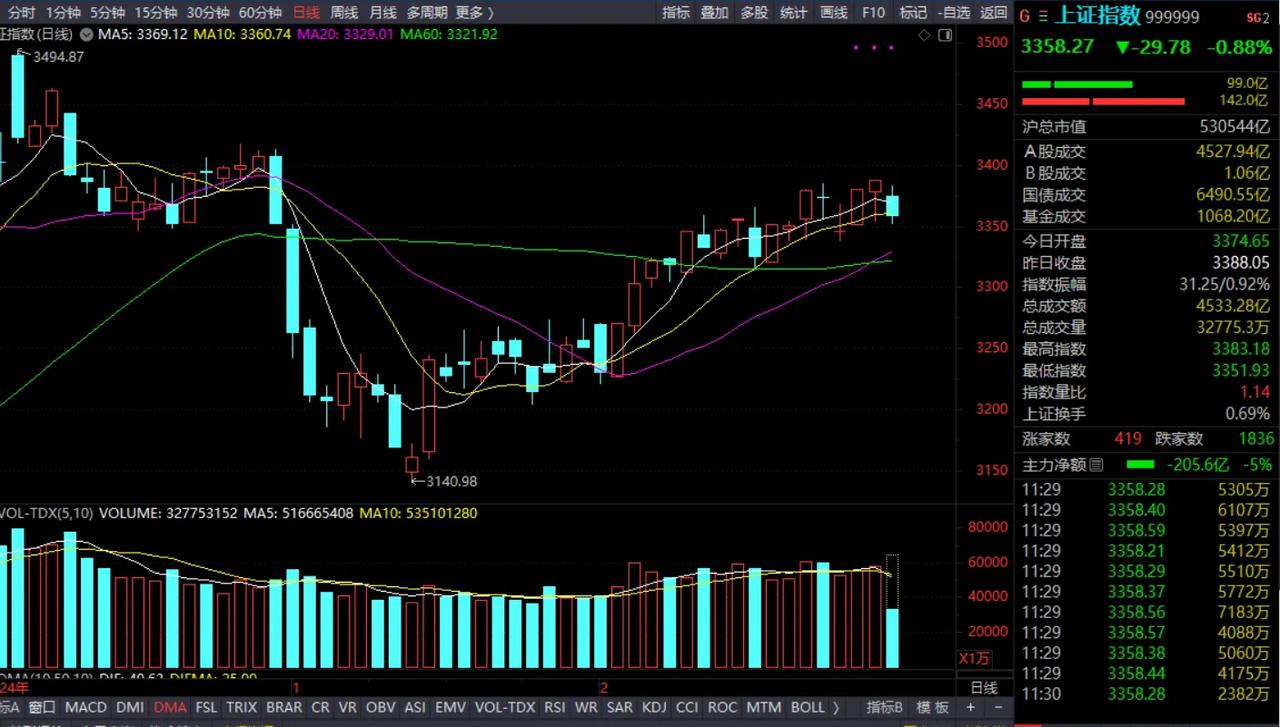This screenshot has height=727, width=1280.
Task: Select the DMI indicator tab
Action: click(x=130, y=707)
